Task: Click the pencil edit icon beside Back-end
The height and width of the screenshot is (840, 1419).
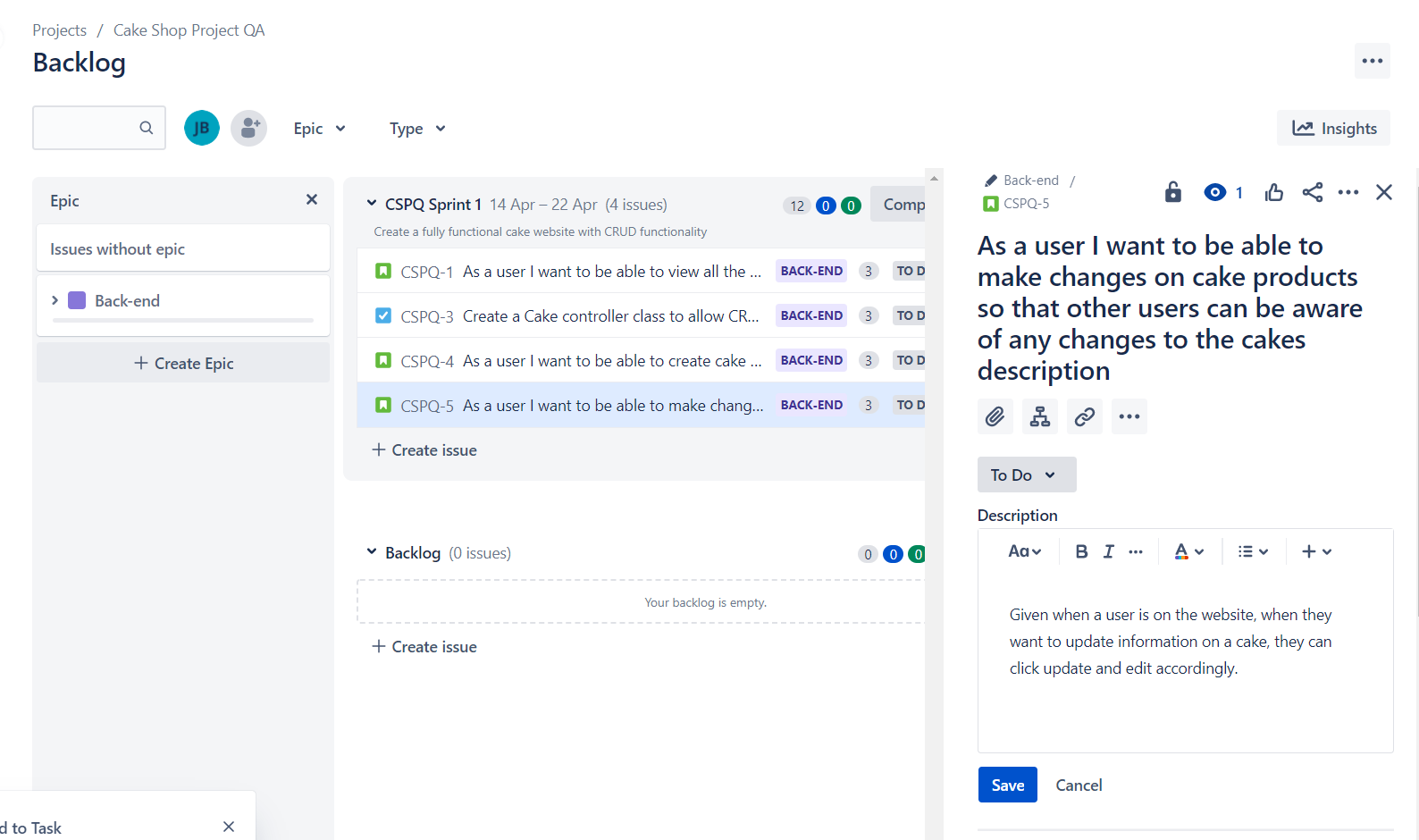Action: tap(991, 181)
